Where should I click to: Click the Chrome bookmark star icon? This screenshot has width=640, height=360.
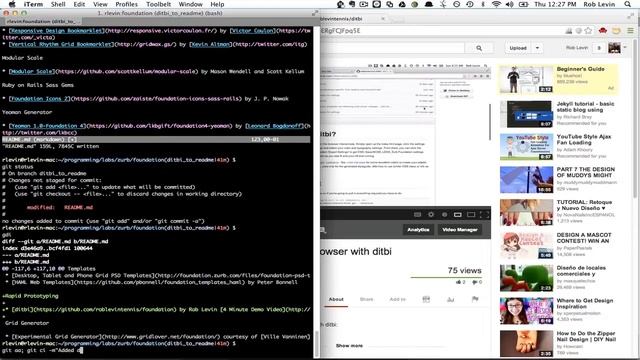[588, 31]
